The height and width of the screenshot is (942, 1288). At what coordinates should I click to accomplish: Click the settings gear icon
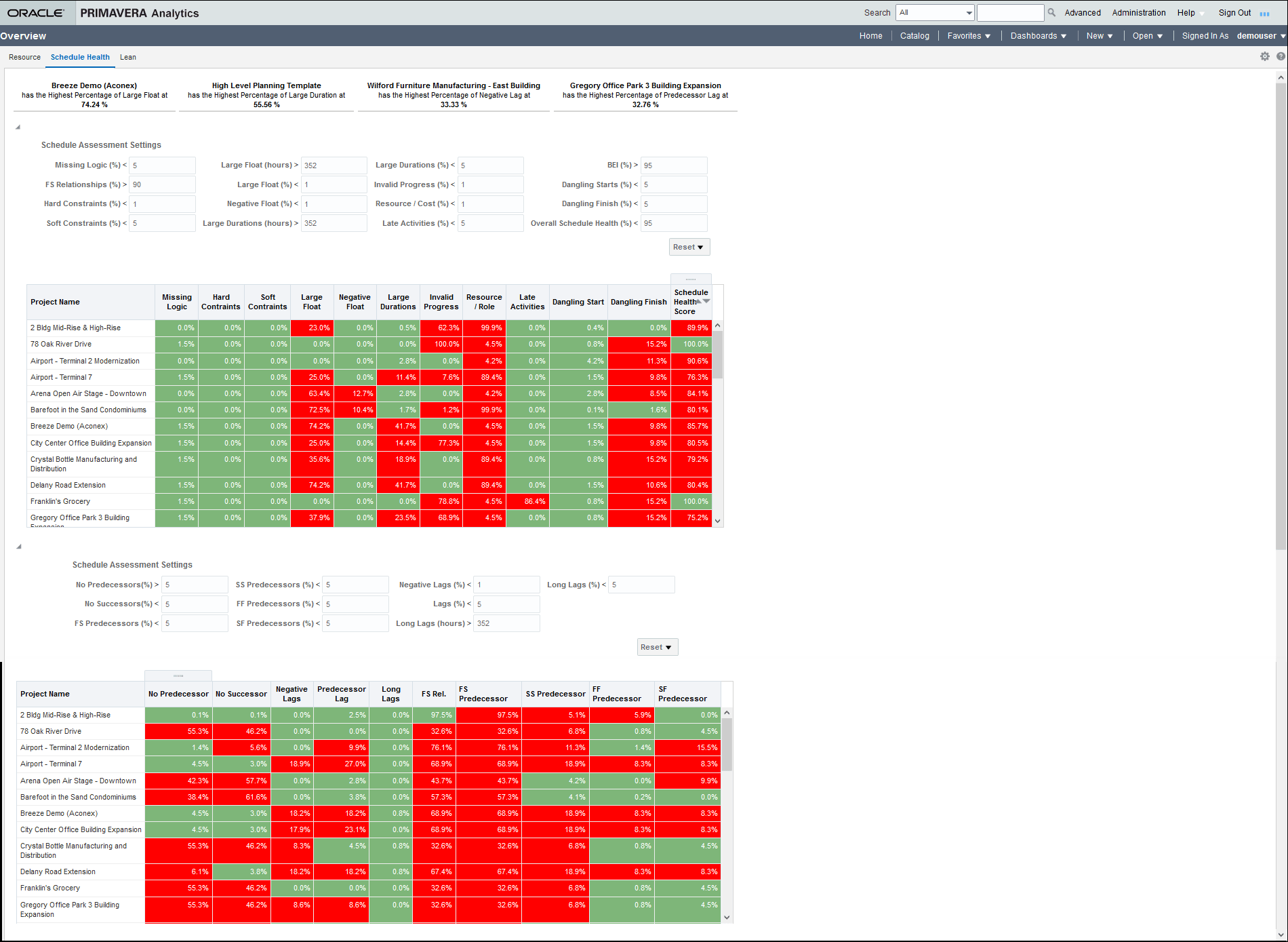1264,56
